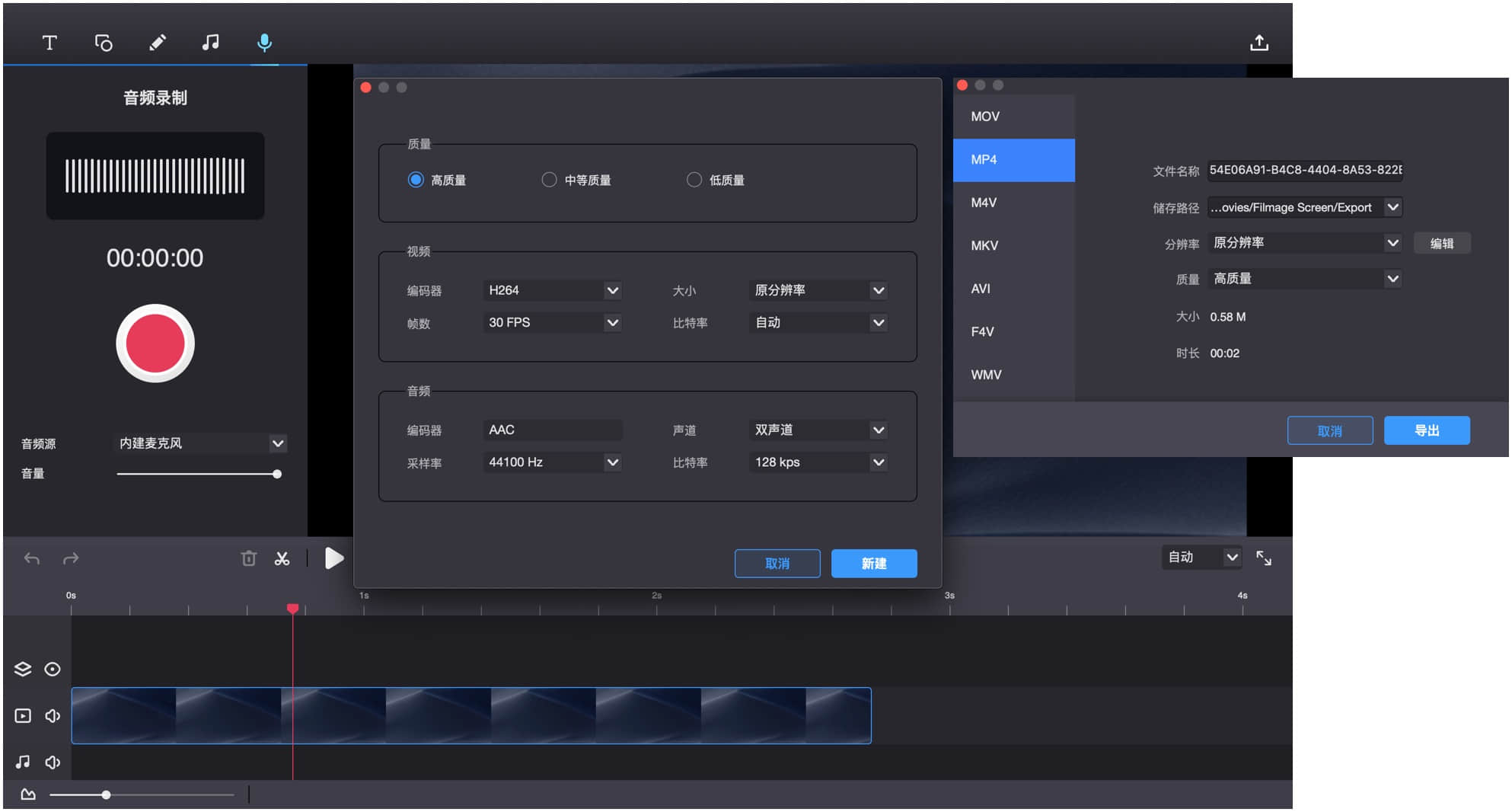The image size is (1512, 812).
Task: Delete clip with trash icon
Action: click(x=248, y=558)
